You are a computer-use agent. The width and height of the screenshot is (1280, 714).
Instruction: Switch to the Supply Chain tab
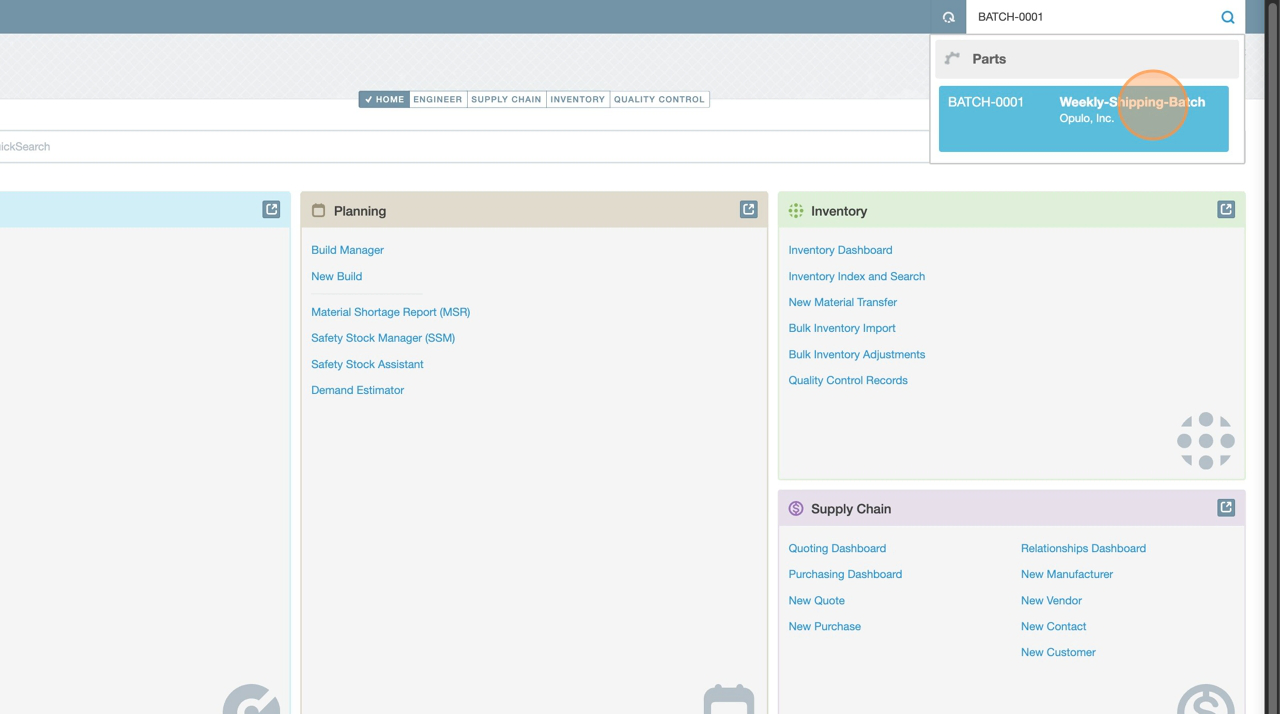click(x=506, y=99)
